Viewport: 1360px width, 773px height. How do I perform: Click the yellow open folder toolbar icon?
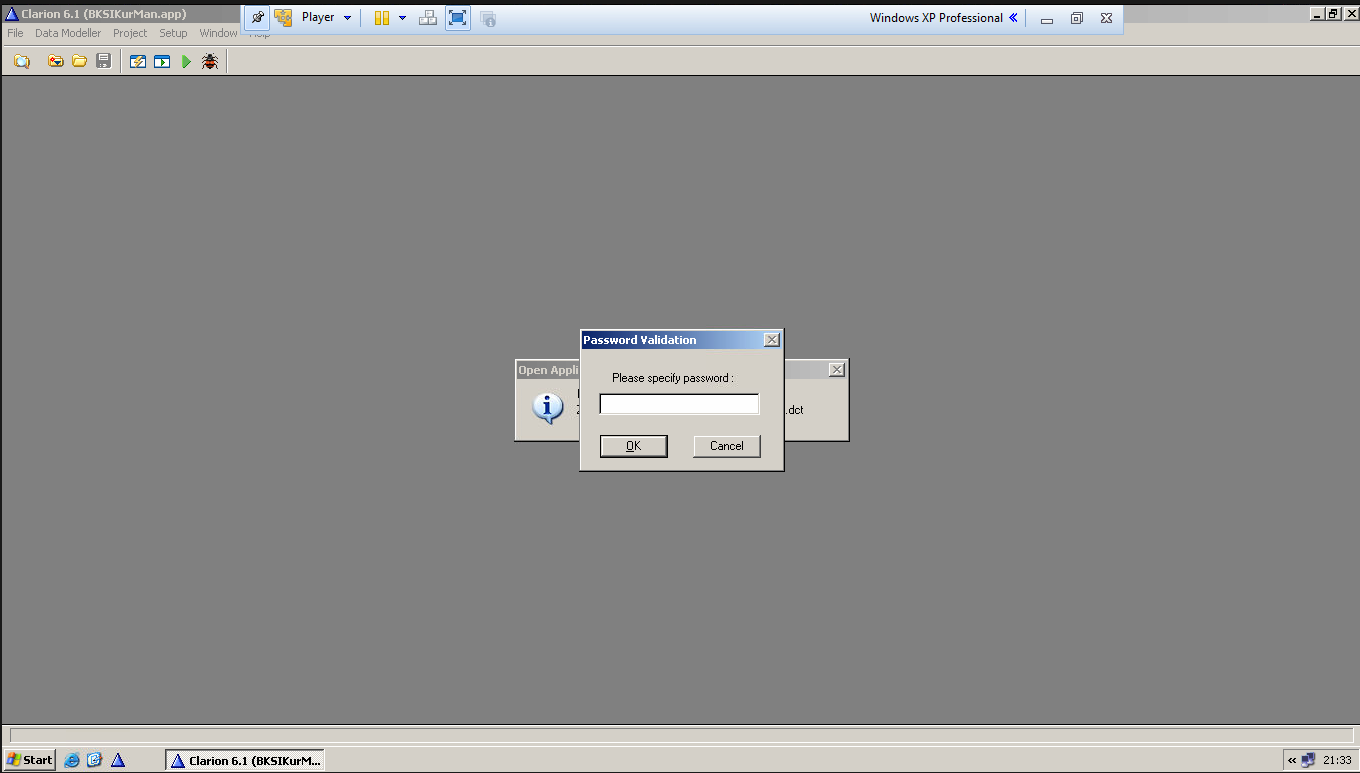tap(80, 62)
